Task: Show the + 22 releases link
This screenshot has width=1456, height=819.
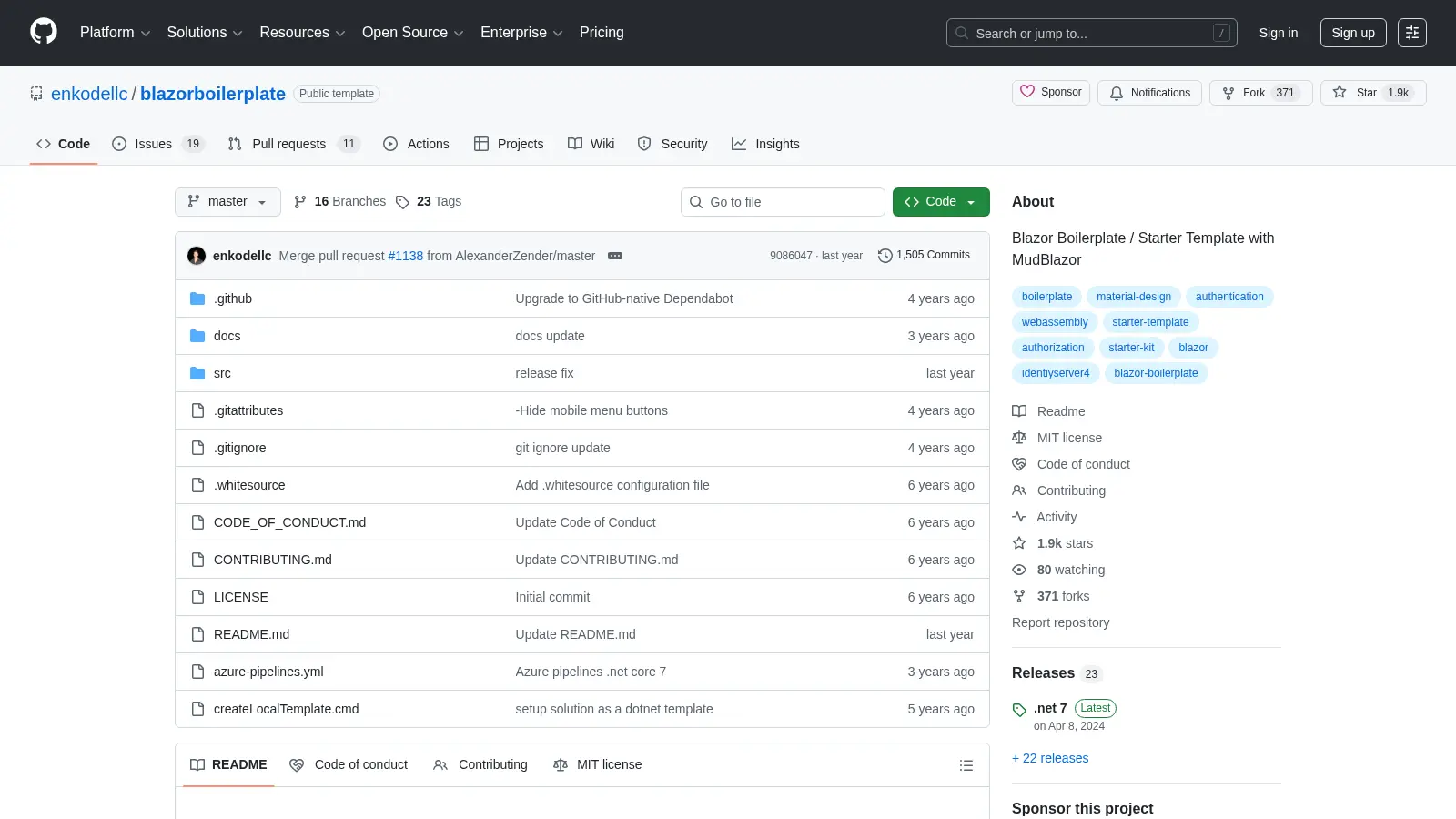Action: coord(1050,758)
